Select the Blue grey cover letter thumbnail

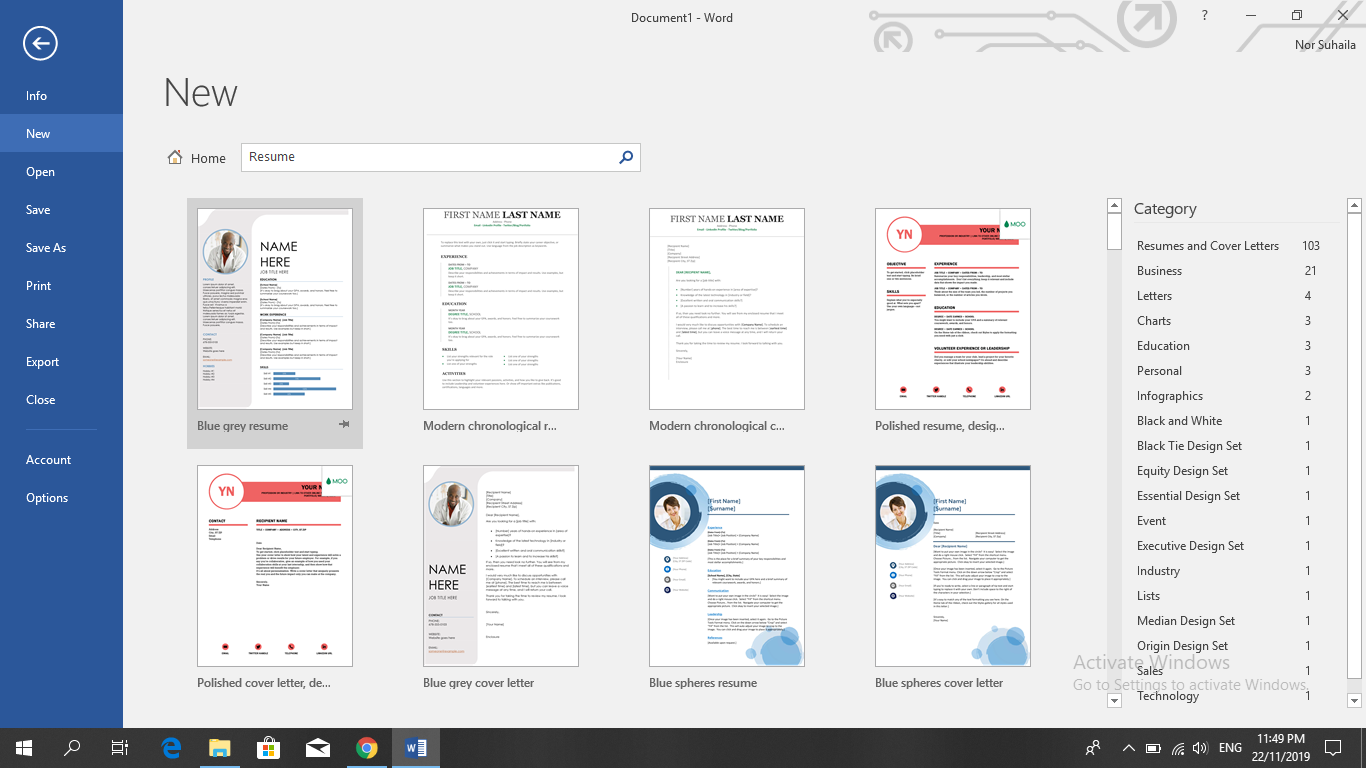pyautogui.click(x=501, y=566)
